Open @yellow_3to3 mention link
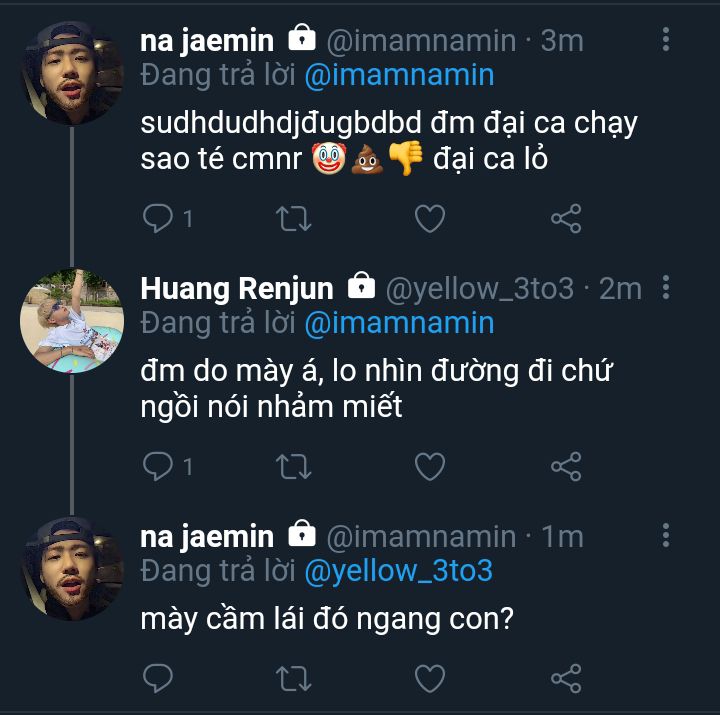Screen dimensions: 720x715 [398, 571]
